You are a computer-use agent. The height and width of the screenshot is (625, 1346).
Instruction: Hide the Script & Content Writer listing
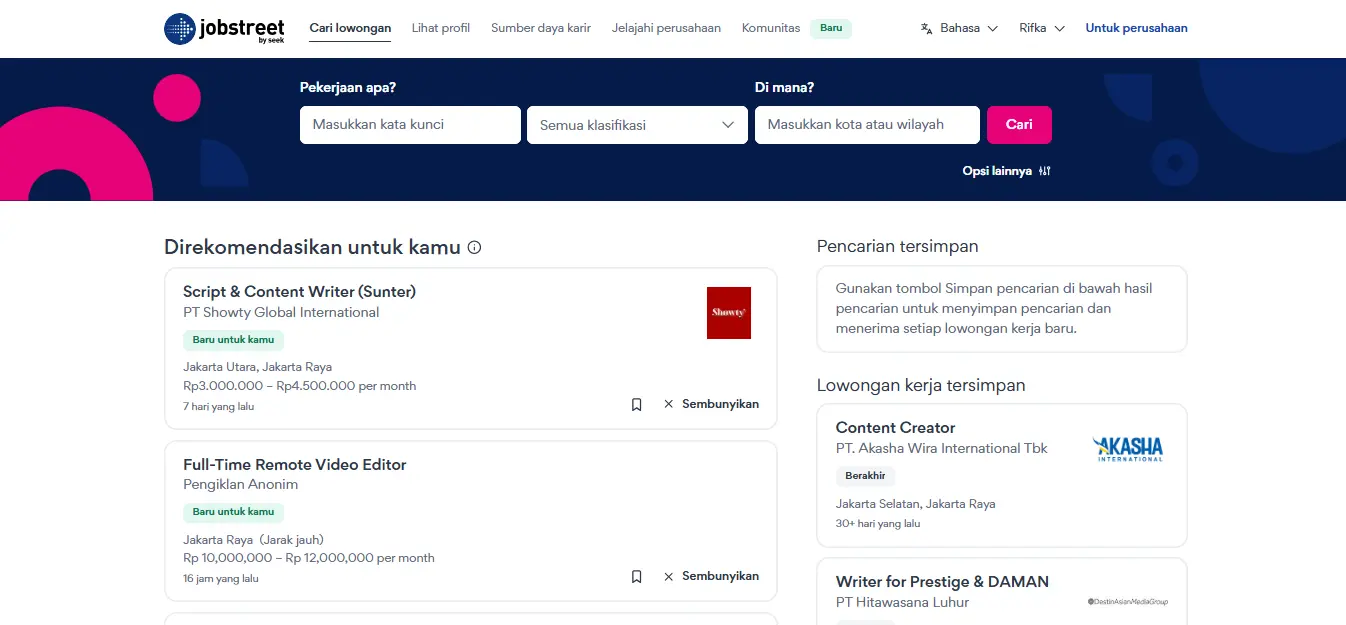tap(711, 404)
